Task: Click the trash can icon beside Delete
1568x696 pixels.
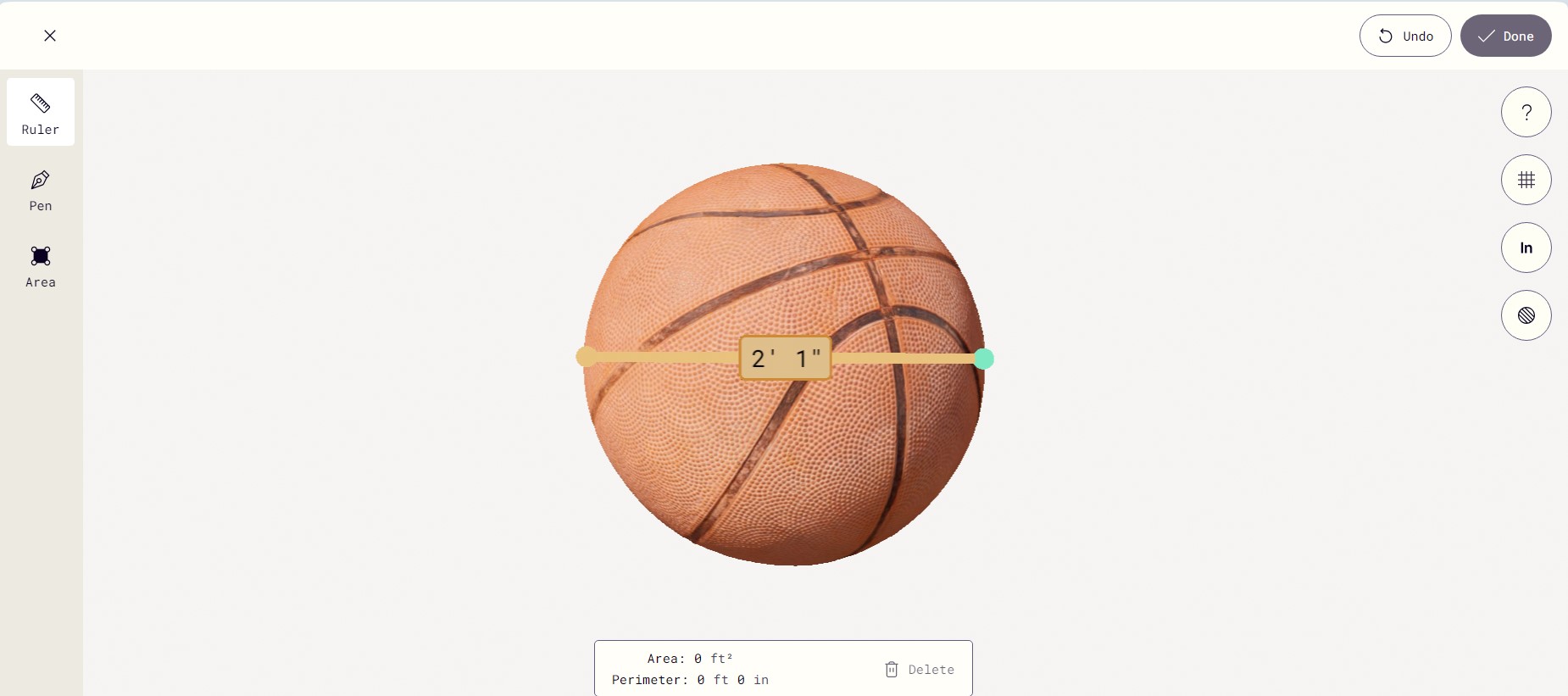Action: click(x=892, y=670)
